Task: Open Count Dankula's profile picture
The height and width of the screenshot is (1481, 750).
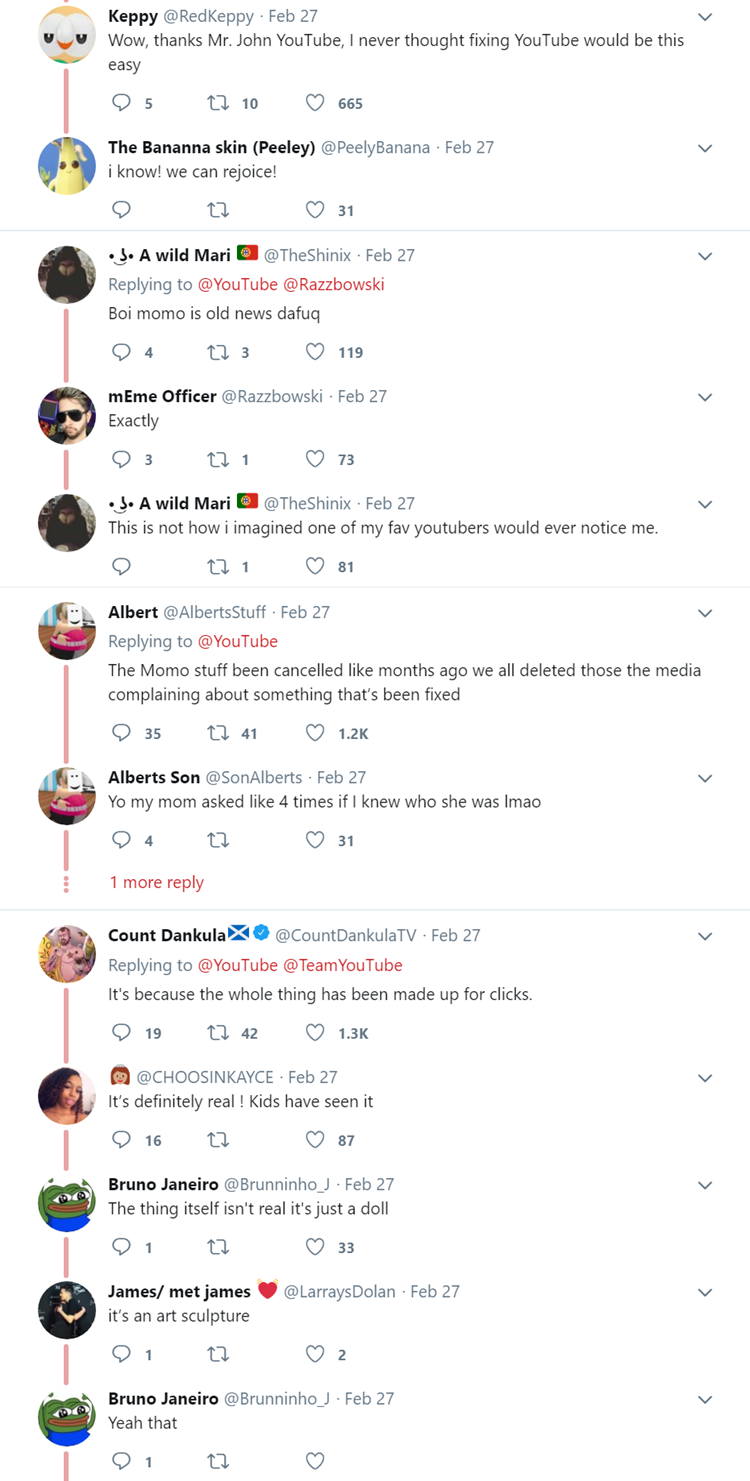Action: click(67, 953)
